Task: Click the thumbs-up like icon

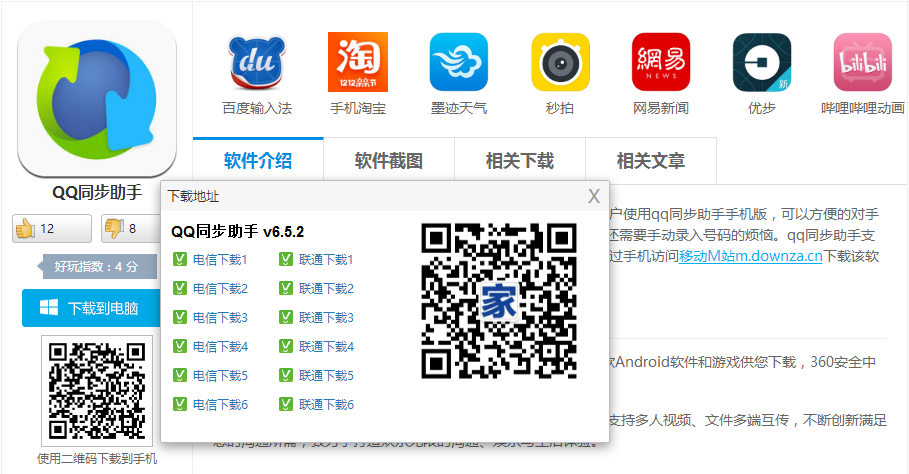Action: tap(25, 228)
